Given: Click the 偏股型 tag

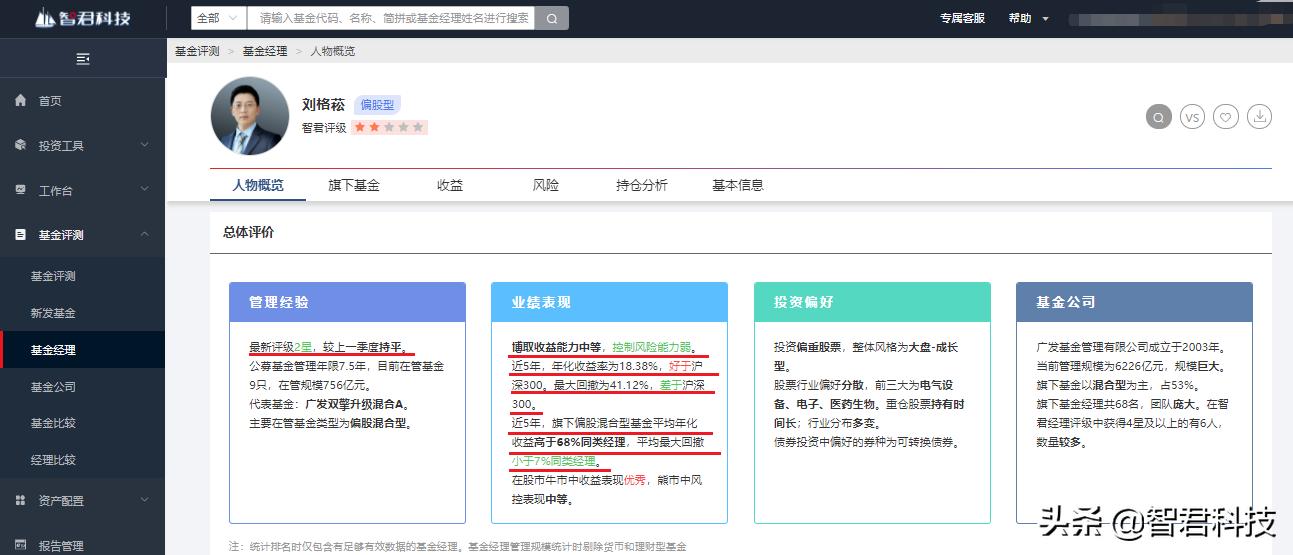Looking at the screenshot, I should 378,104.
